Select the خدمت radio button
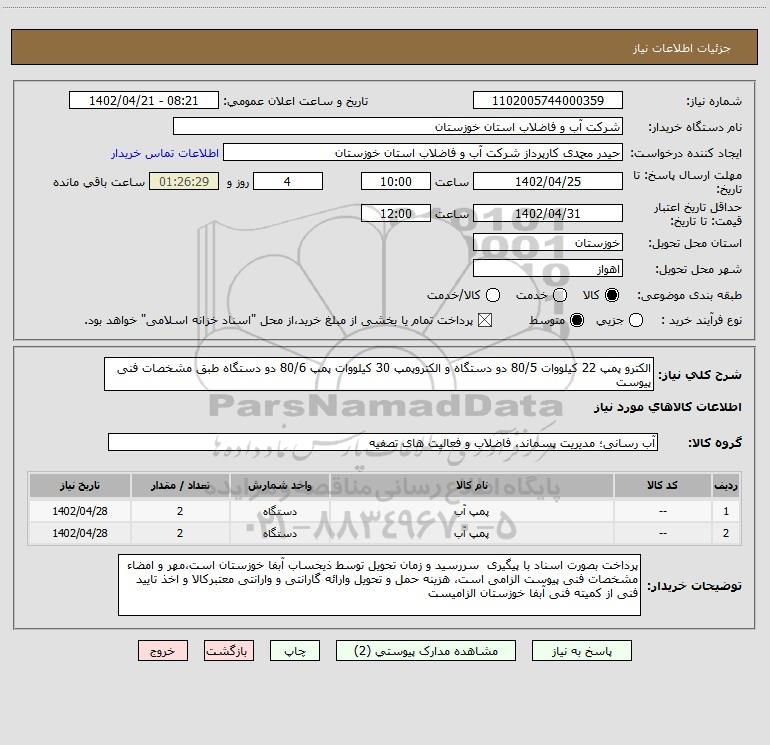This screenshot has height=745, width=770. coord(560,295)
